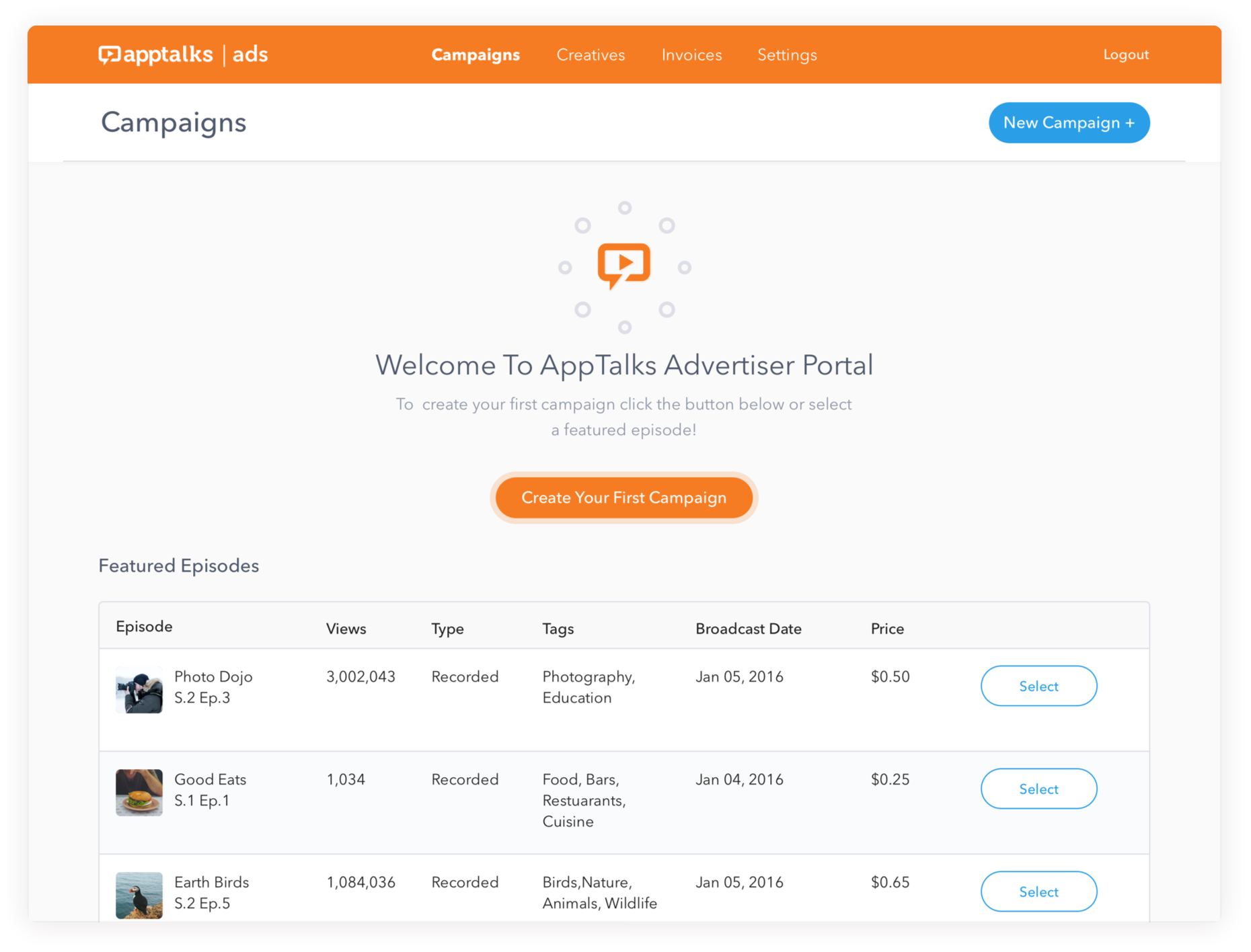Switch to the Invoices tab
Screen dimensions: 1251x952
click(x=691, y=54)
